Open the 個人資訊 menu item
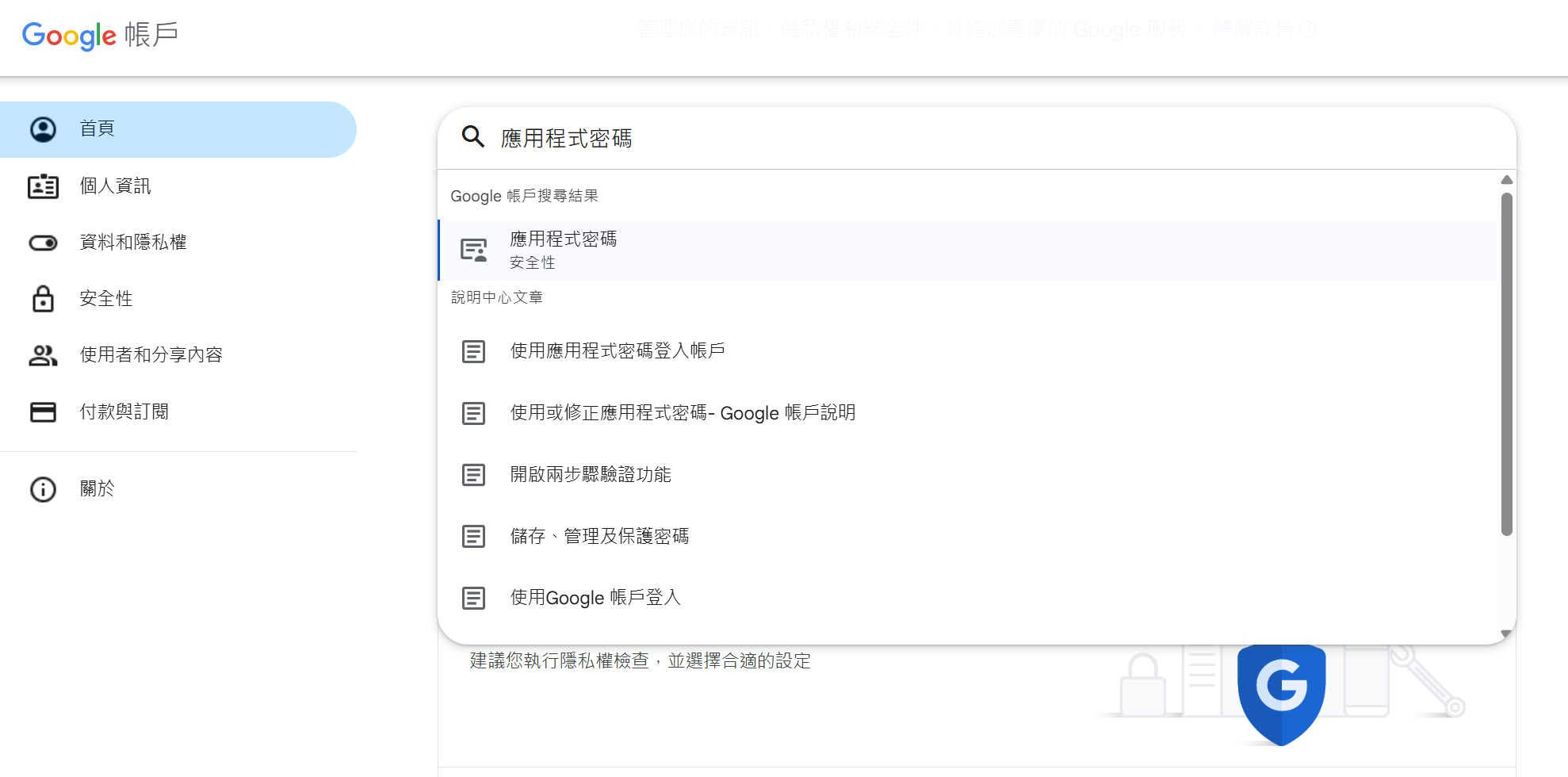The image size is (1568, 777). 178,186
